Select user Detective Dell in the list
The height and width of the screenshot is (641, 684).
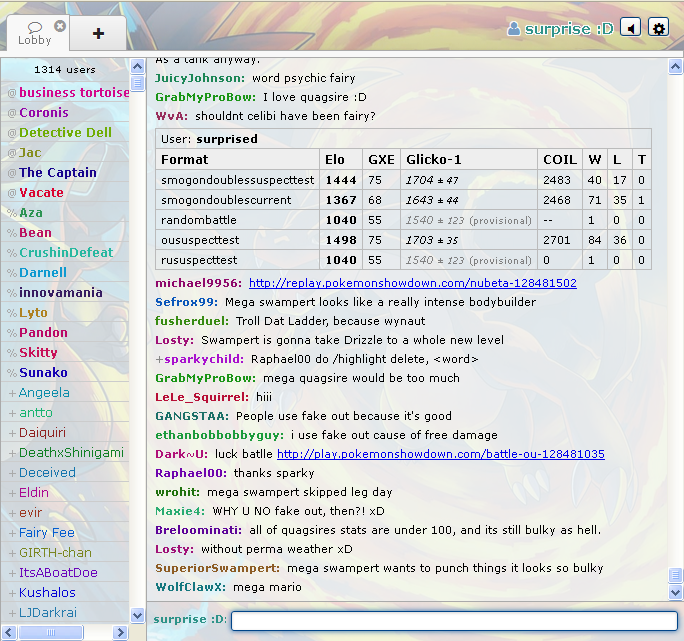point(65,133)
